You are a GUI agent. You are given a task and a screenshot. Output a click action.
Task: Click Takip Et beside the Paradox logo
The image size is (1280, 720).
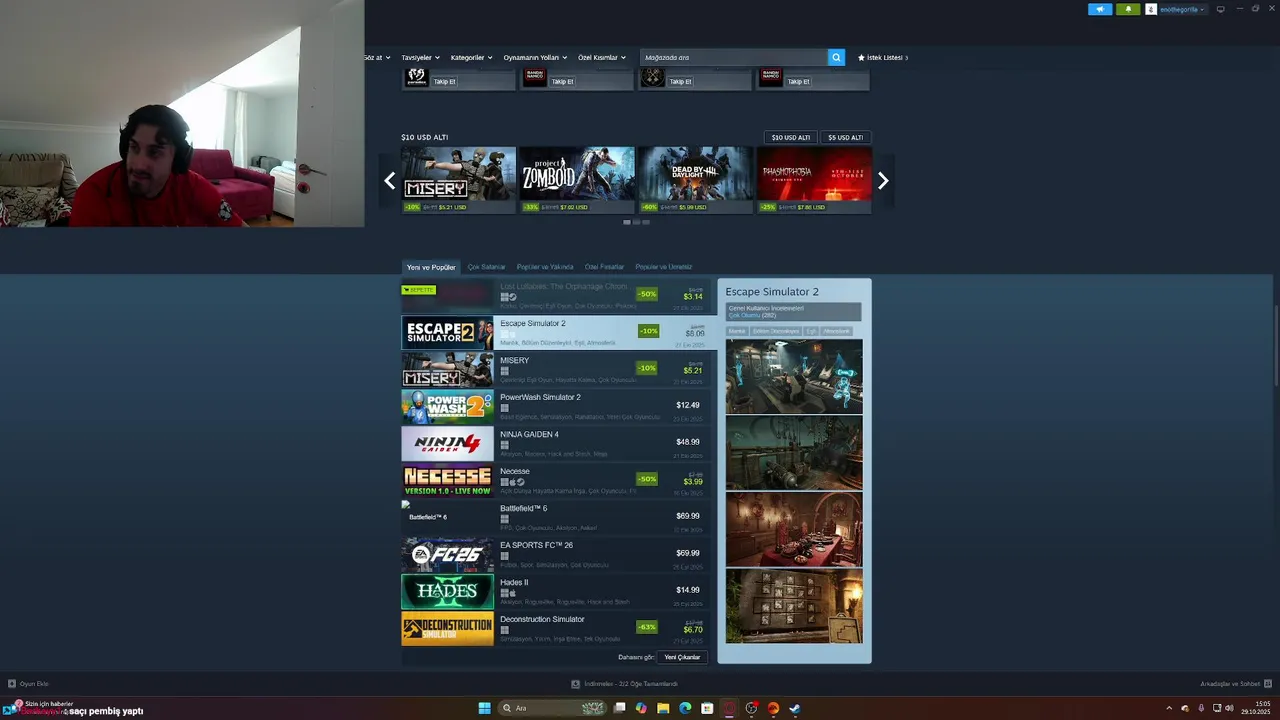(x=444, y=81)
